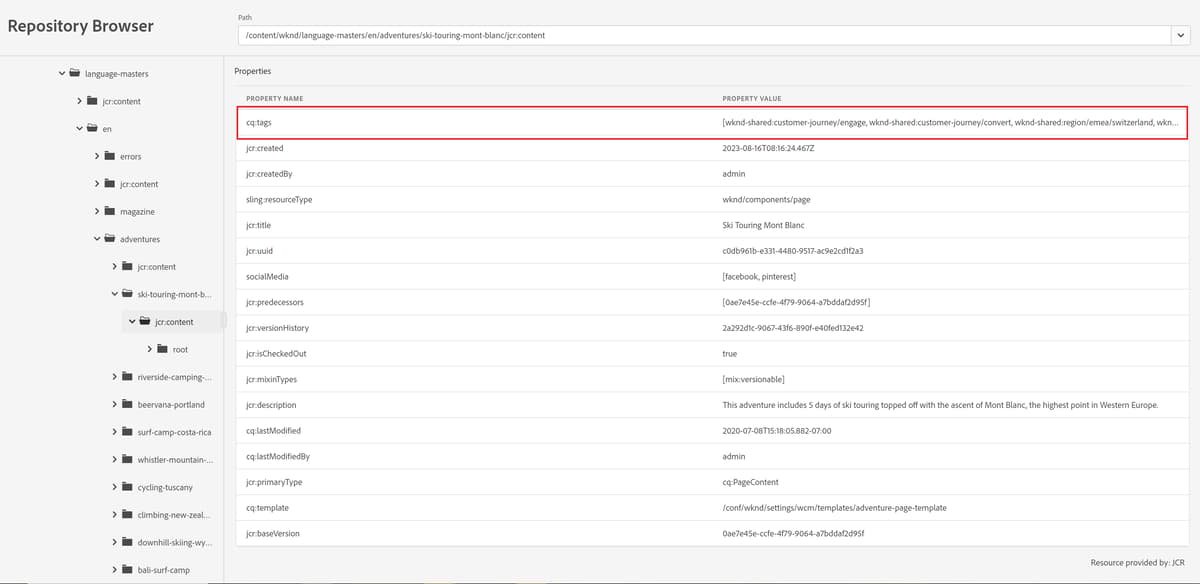The image size is (1200, 584).
Task: Select jcr:content under ski-touring-mont-blanc
Action: pyautogui.click(x=175, y=321)
